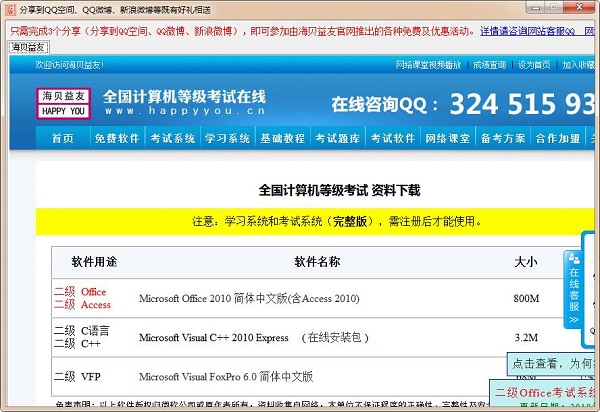This screenshot has width=600, height=412.
Task: Maximize the window
Action: (554, 8)
